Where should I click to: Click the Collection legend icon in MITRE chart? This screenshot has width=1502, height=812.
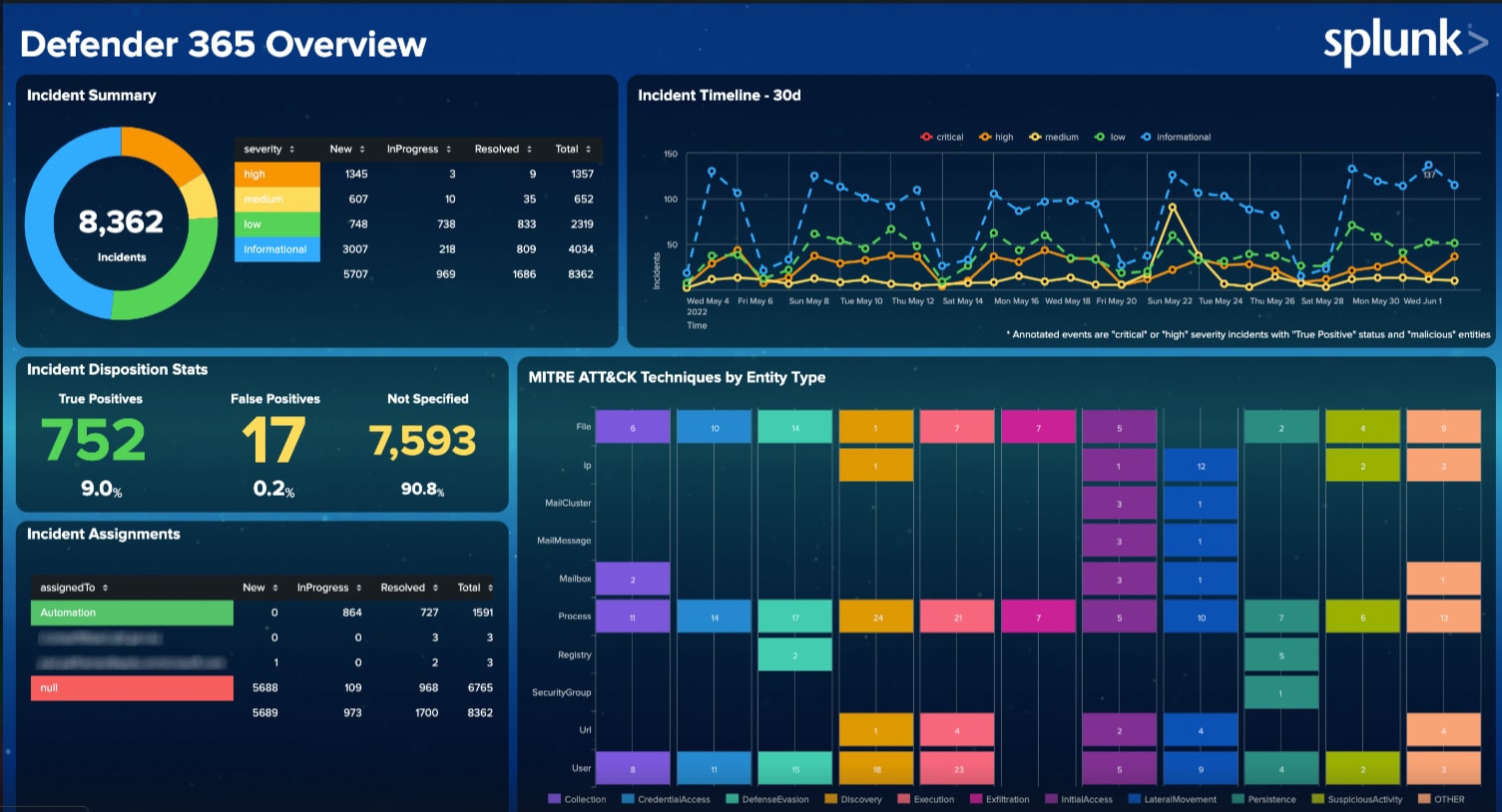554,799
